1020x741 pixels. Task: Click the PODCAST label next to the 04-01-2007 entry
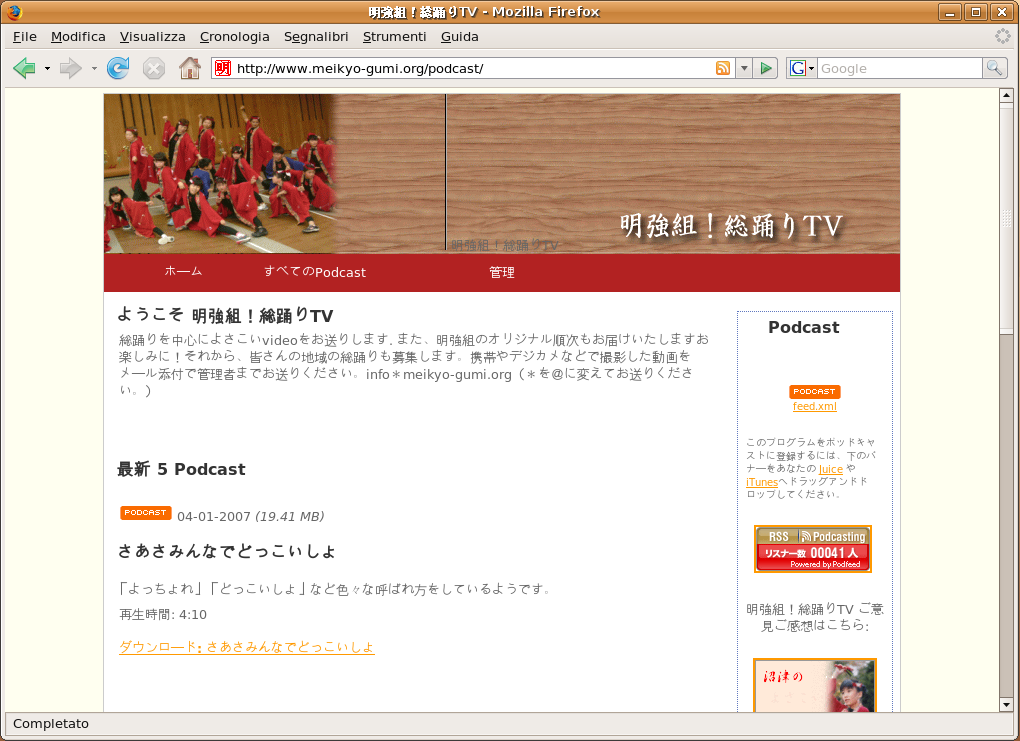tap(145, 512)
